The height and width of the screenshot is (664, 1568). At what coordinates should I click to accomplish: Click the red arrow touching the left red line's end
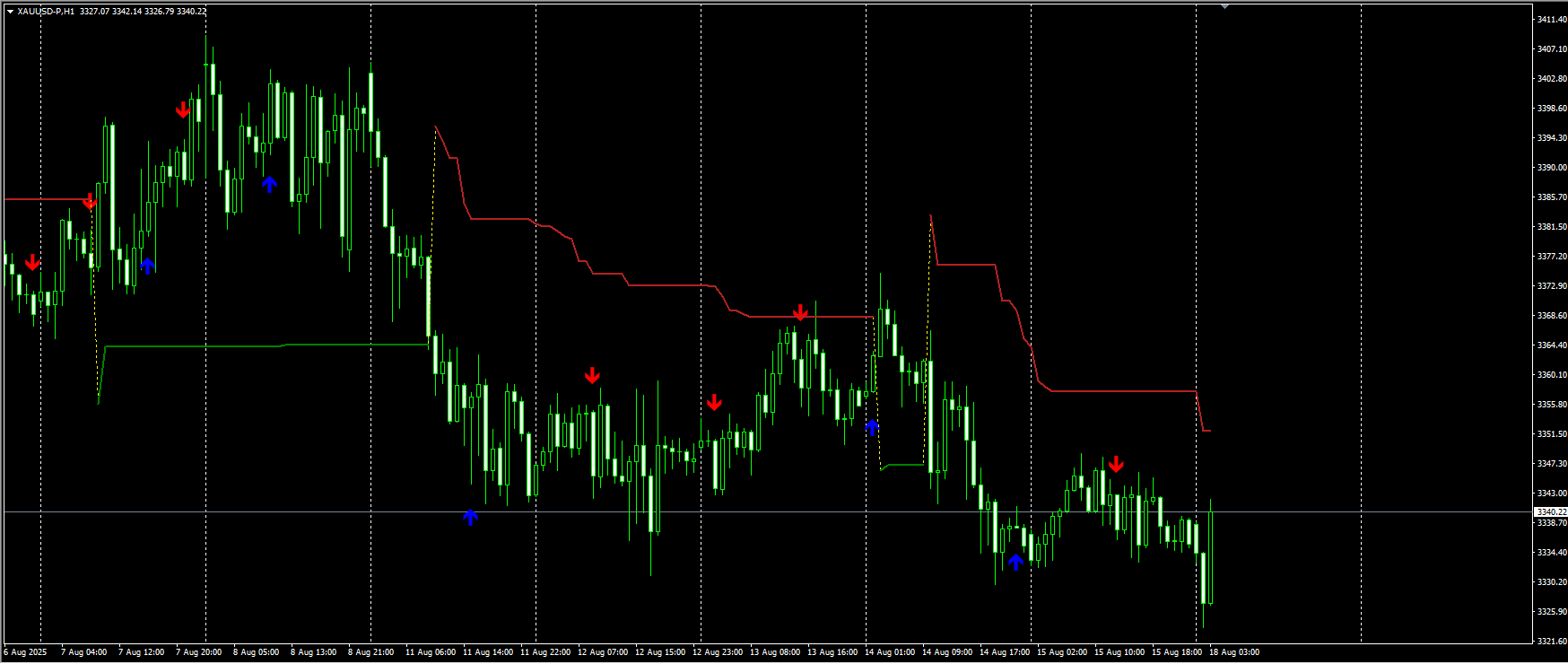(x=90, y=201)
